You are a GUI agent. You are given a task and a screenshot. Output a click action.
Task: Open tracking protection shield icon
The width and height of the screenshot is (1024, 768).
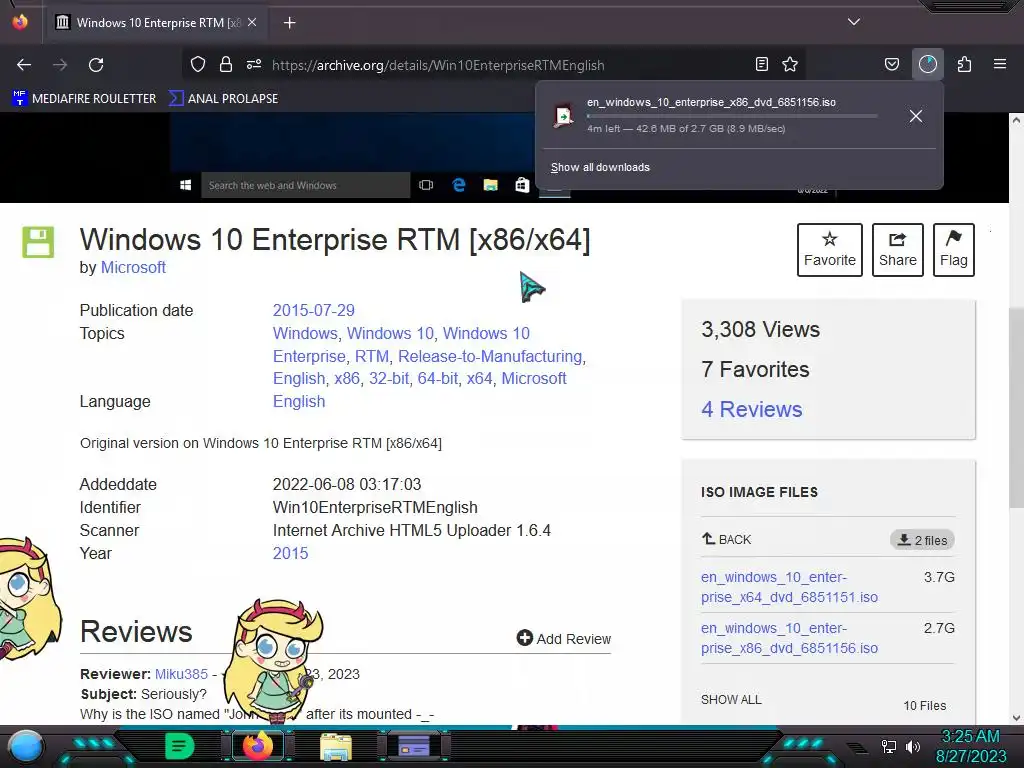click(x=198, y=64)
